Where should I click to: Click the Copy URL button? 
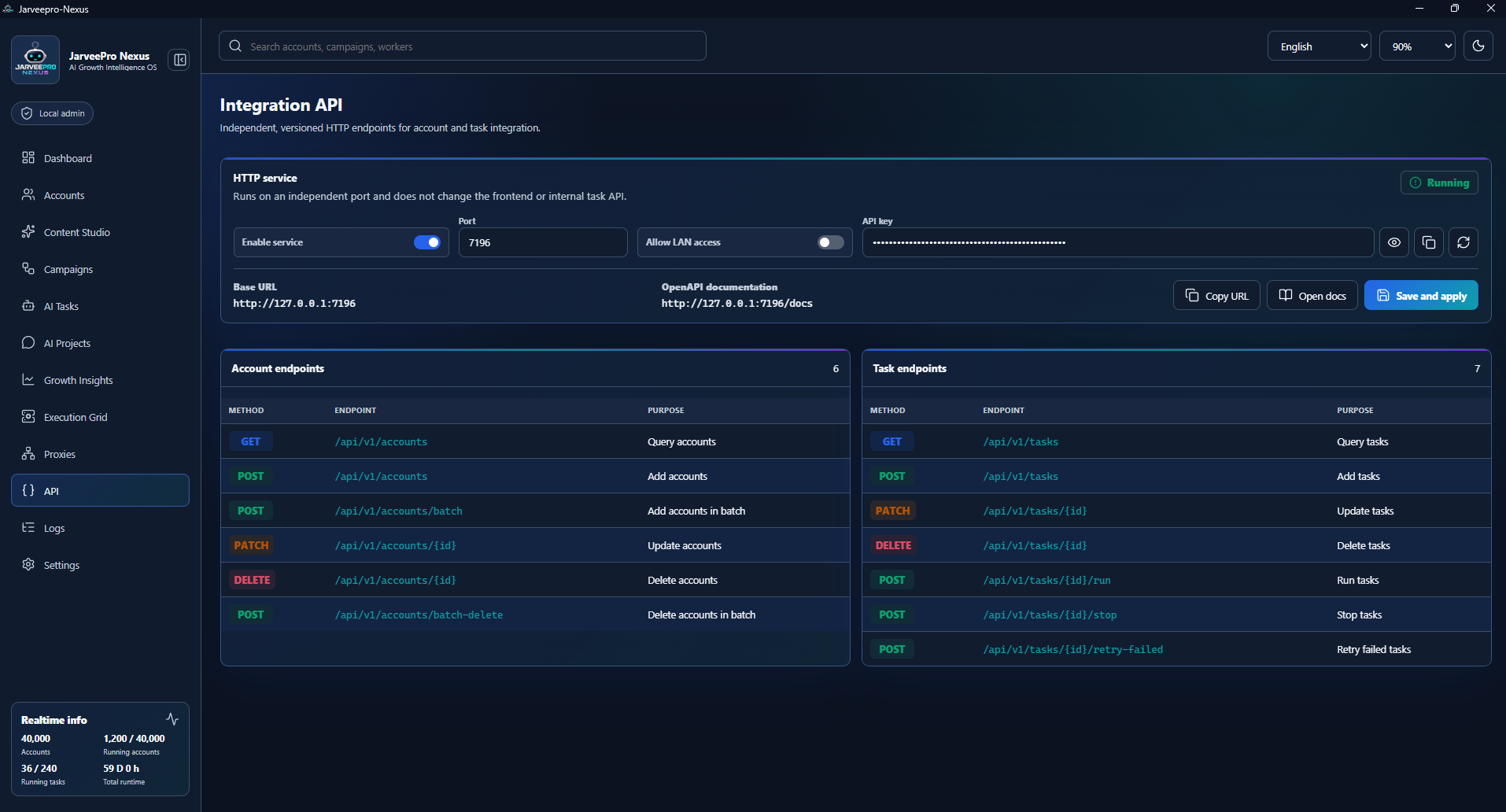pyautogui.click(x=1216, y=295)
